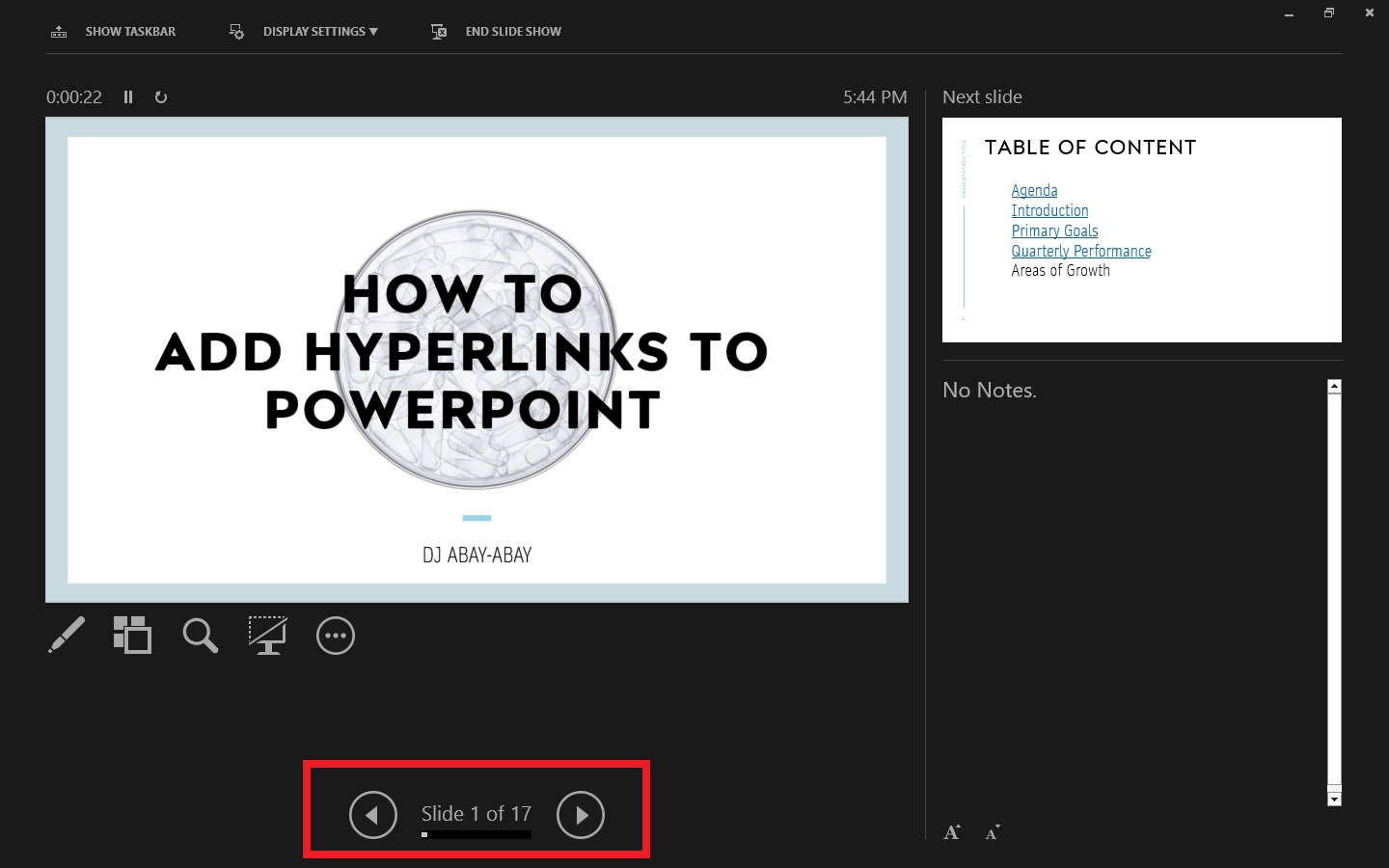1389x868 pixels.
Task: Select the Zoom into slide magnifier
Action: pos(200,636)
